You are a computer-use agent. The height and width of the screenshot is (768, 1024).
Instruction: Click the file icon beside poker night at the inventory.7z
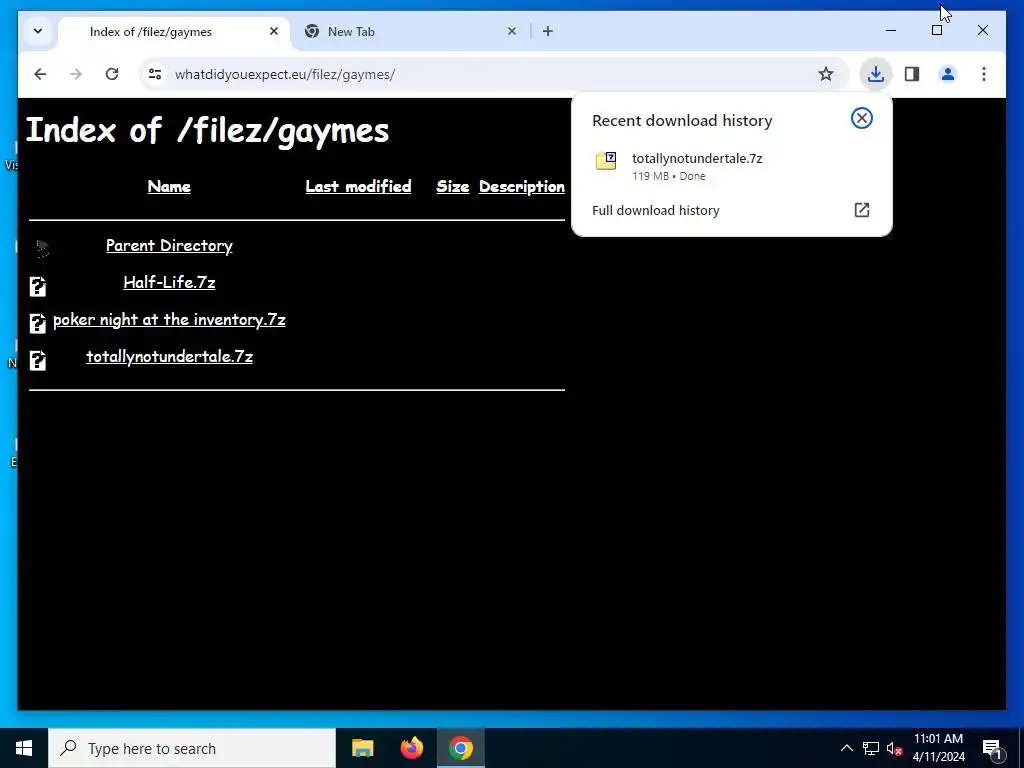[38, 323]
